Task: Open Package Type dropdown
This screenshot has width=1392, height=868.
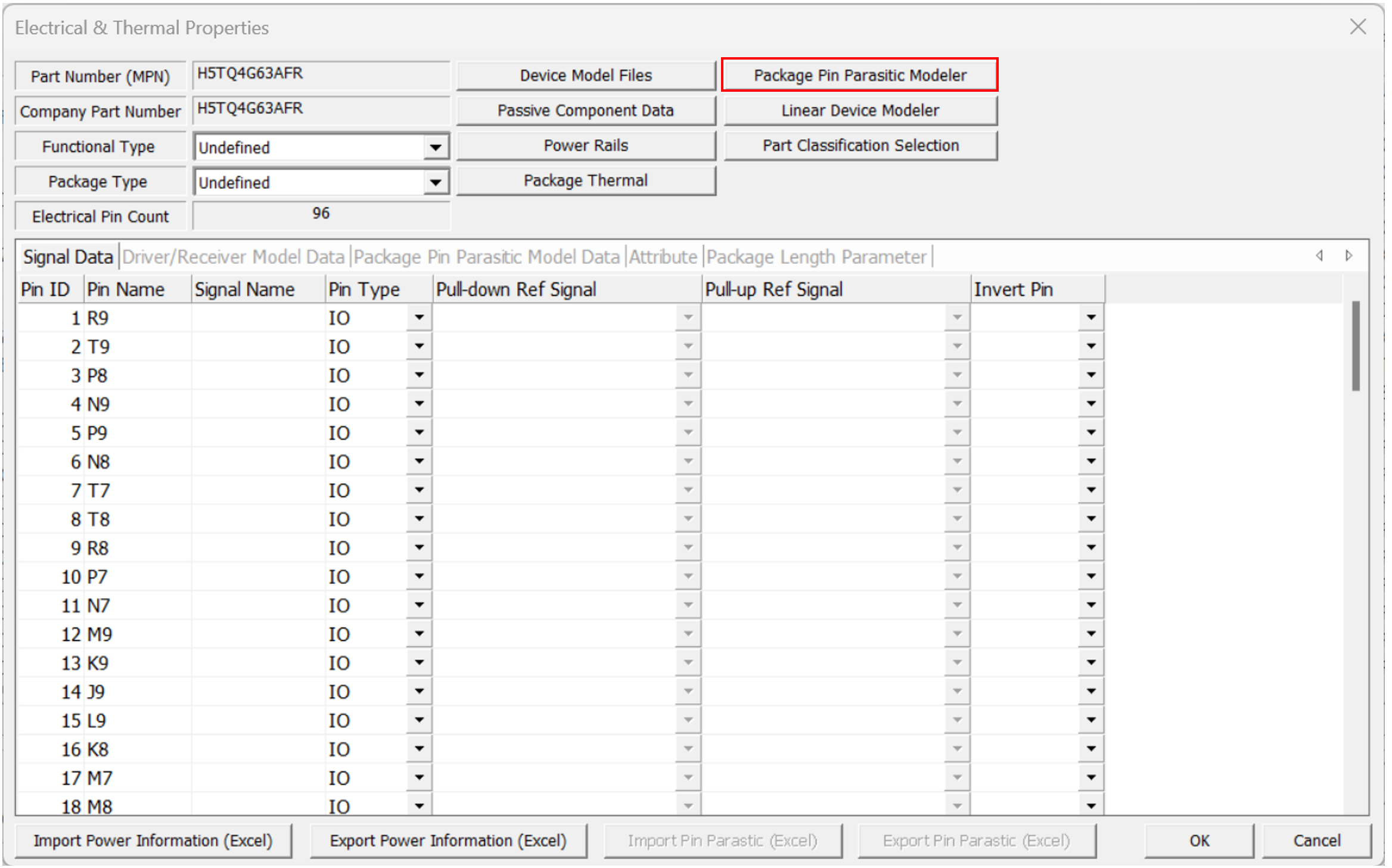Action: [436, 182]
